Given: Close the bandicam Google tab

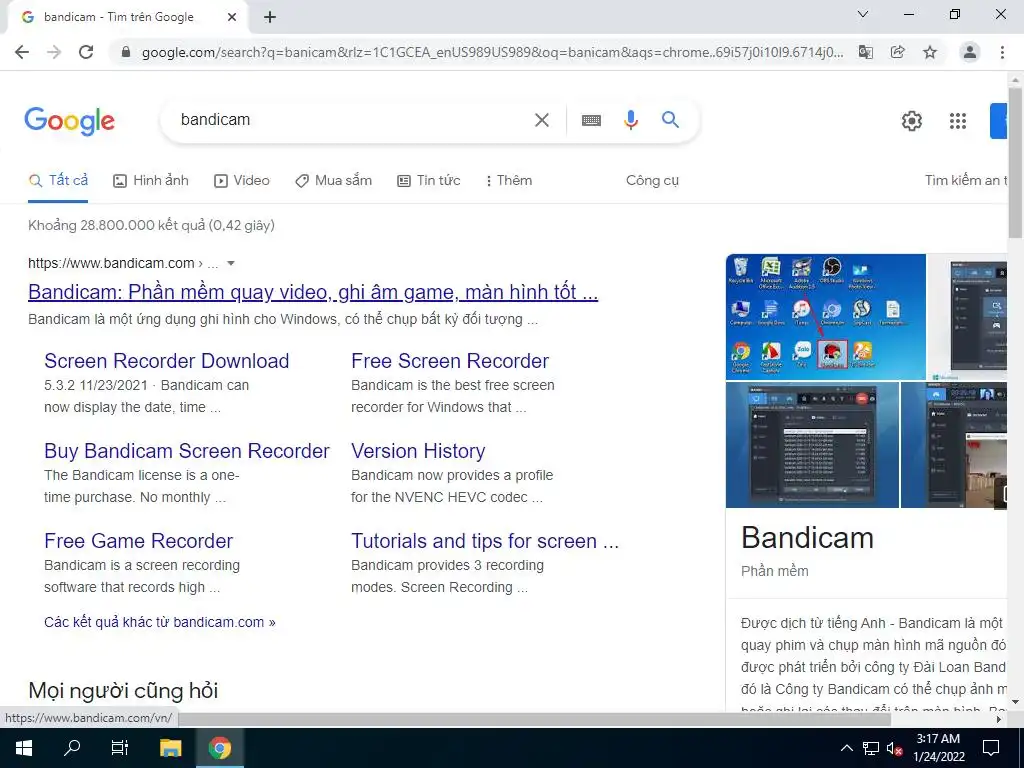Looking at the screenshot, I should [232, 17].
